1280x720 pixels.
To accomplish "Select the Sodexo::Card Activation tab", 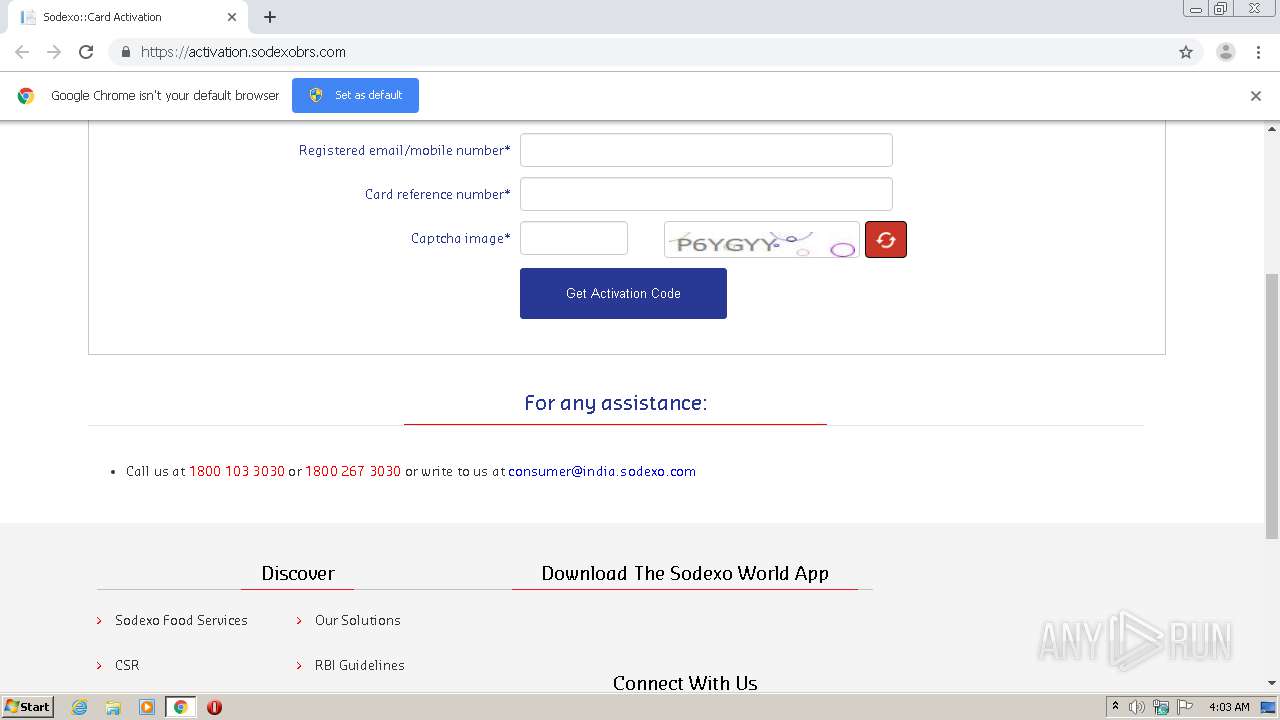I will (x=128, y=17).
